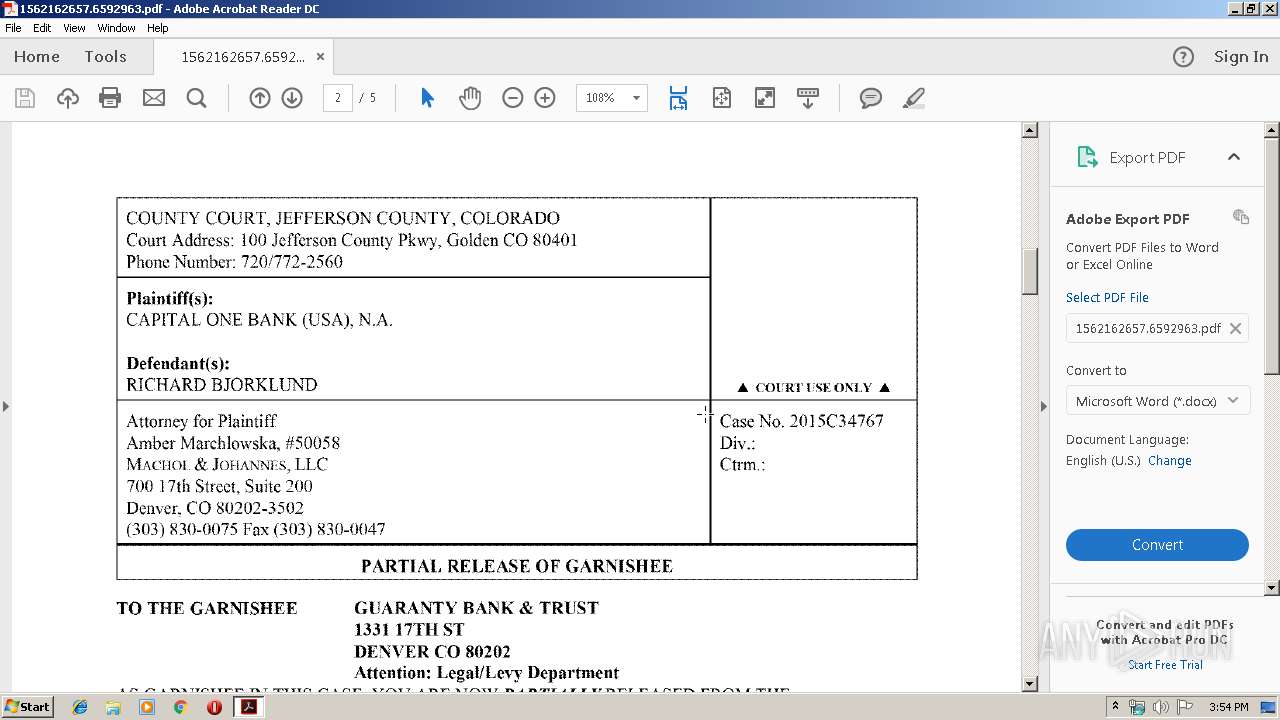The height and width of the screenshot is (720, 1280).
Task: Click Select PDF File link
Action: (x=1107, y=298)
